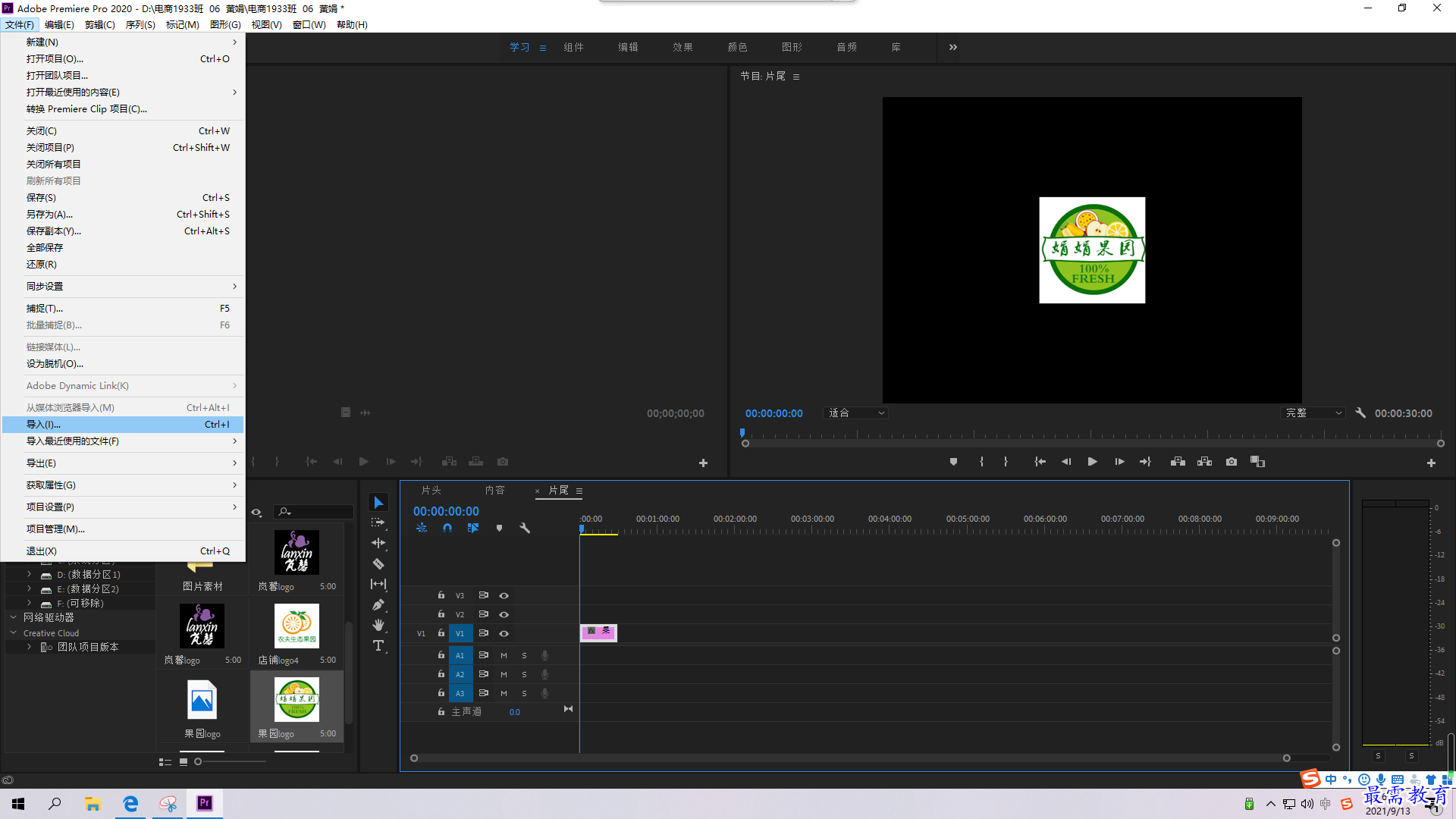1456x819 pixels.
Task: Toggle linked selection in timeline
Action: pyautogui.click(x=473, y=528)
